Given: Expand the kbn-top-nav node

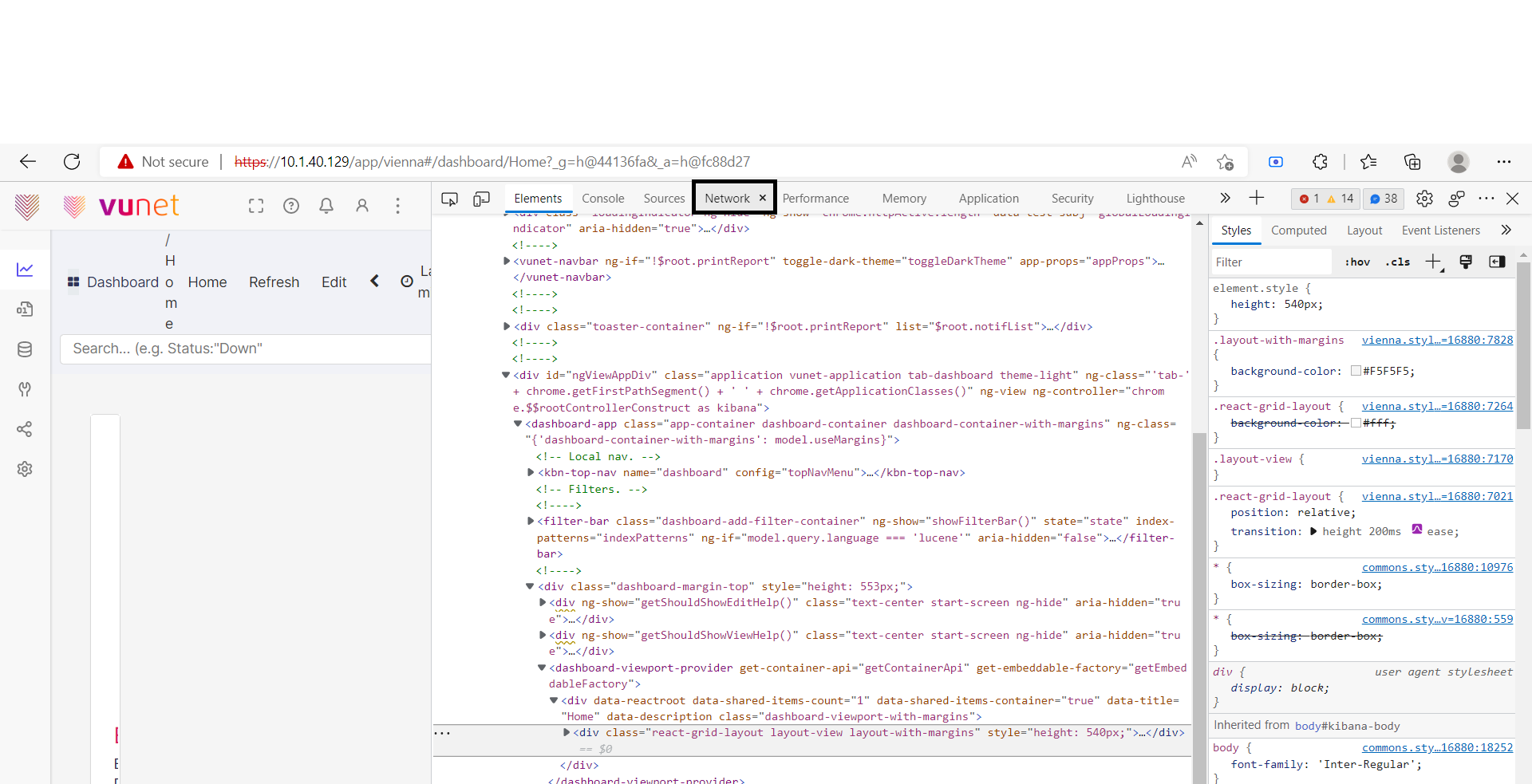Looking at the screenshot, I should coord(531,472).
